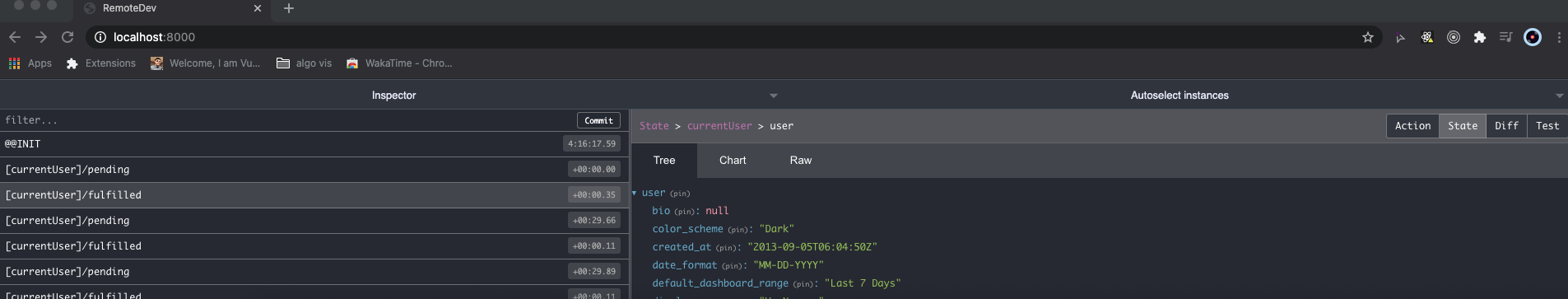Switch inspector to Diff view
This screenshot has width=1568, height=299.
(x=1506, y=126)
